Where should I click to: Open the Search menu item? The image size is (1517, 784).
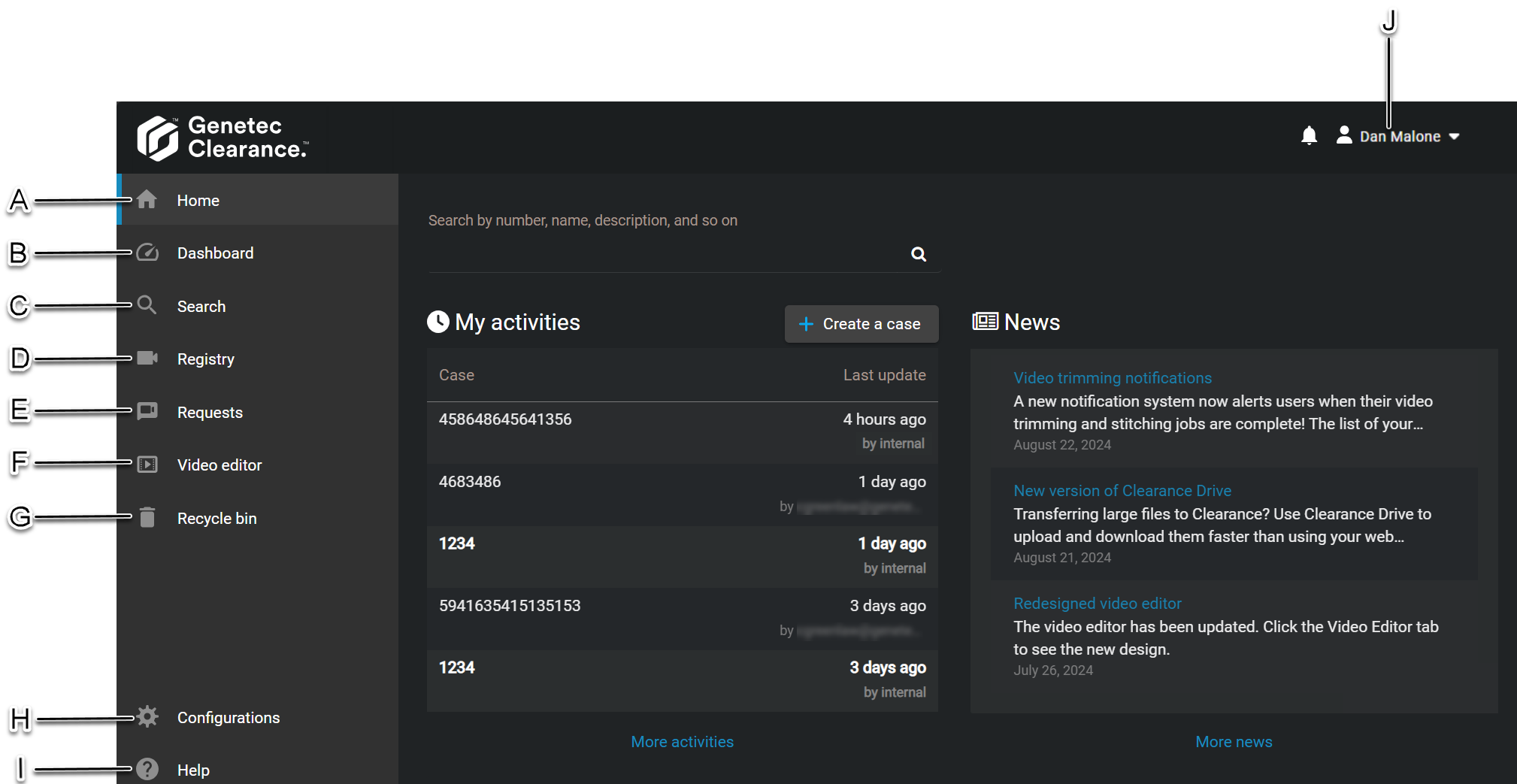258,306
